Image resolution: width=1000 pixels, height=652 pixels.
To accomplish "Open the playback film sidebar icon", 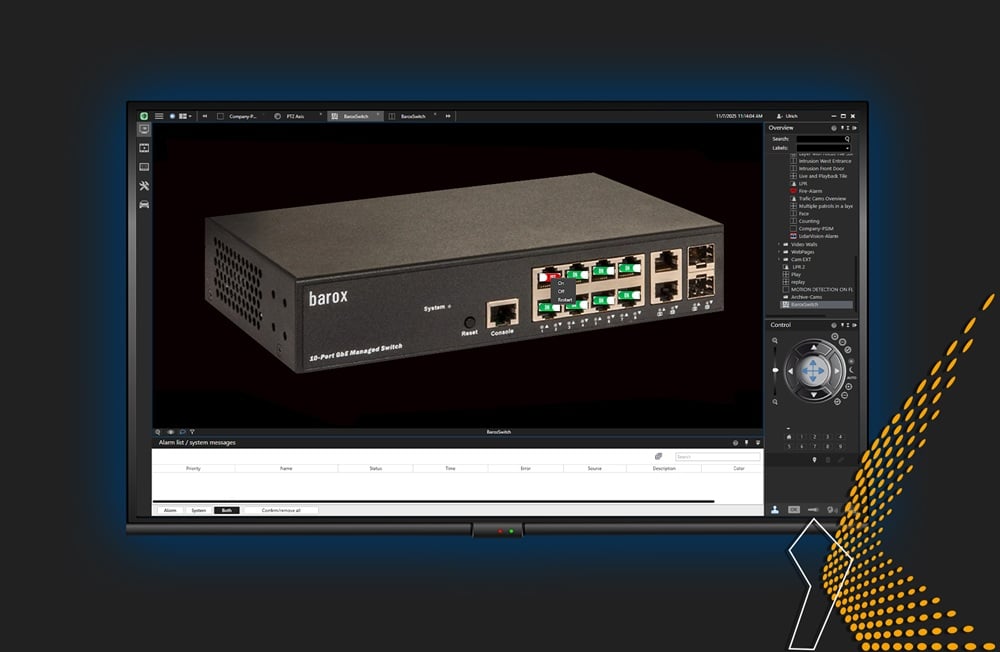I will point(144,148).
